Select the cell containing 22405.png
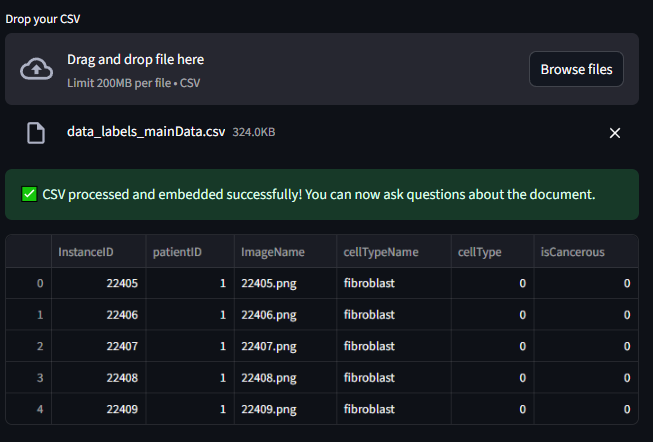 click(x=283, y=284)
